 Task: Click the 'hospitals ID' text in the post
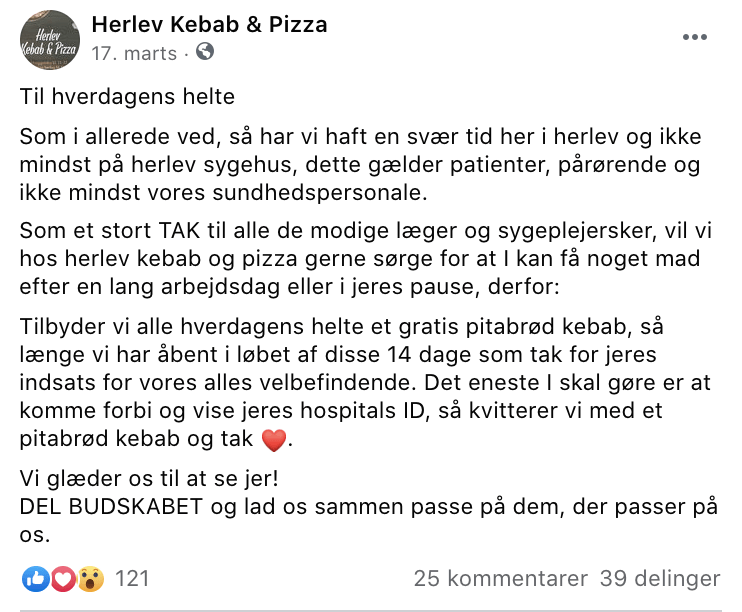(362, 410)
